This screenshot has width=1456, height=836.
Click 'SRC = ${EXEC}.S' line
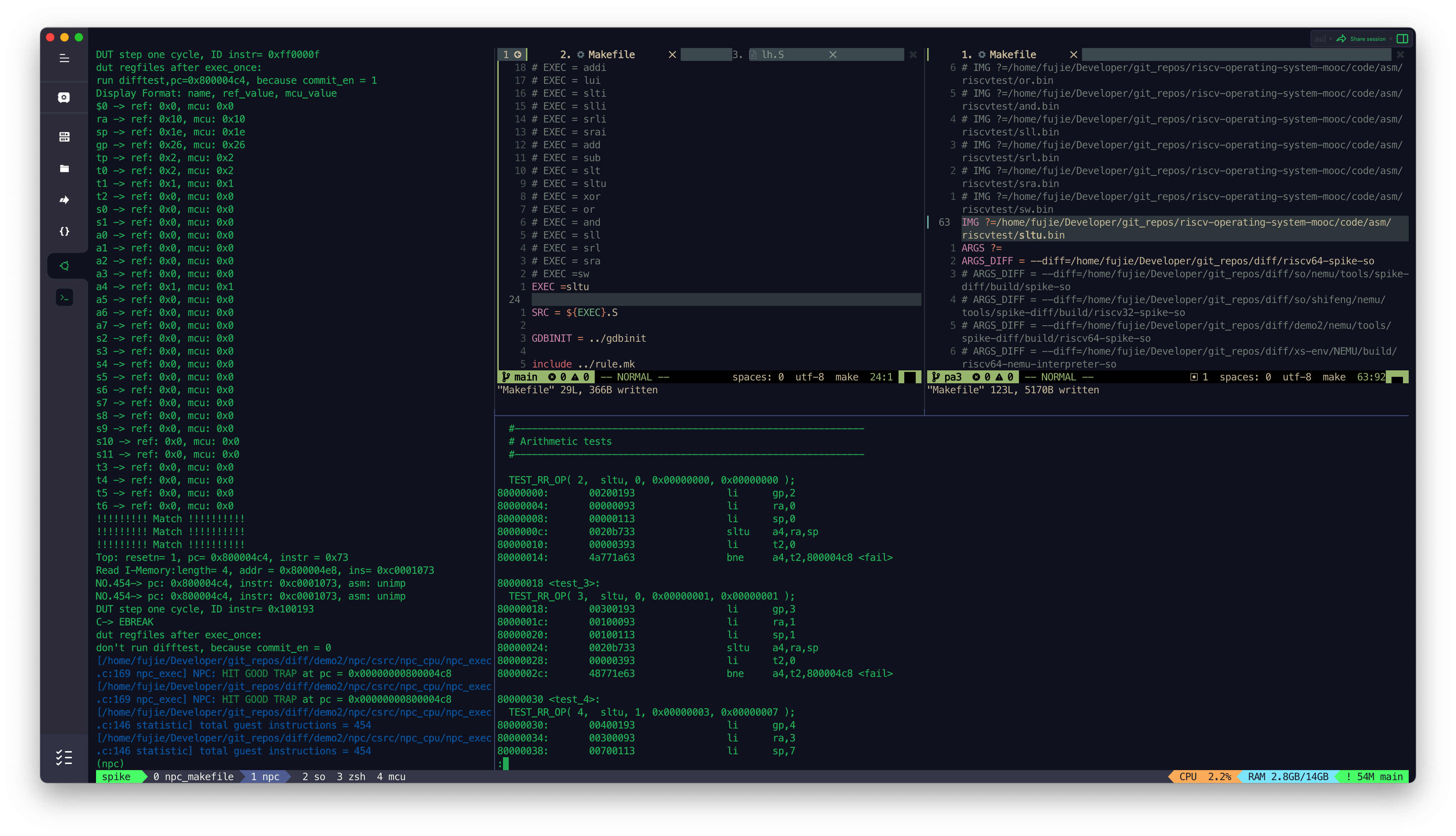coord(575,313)
